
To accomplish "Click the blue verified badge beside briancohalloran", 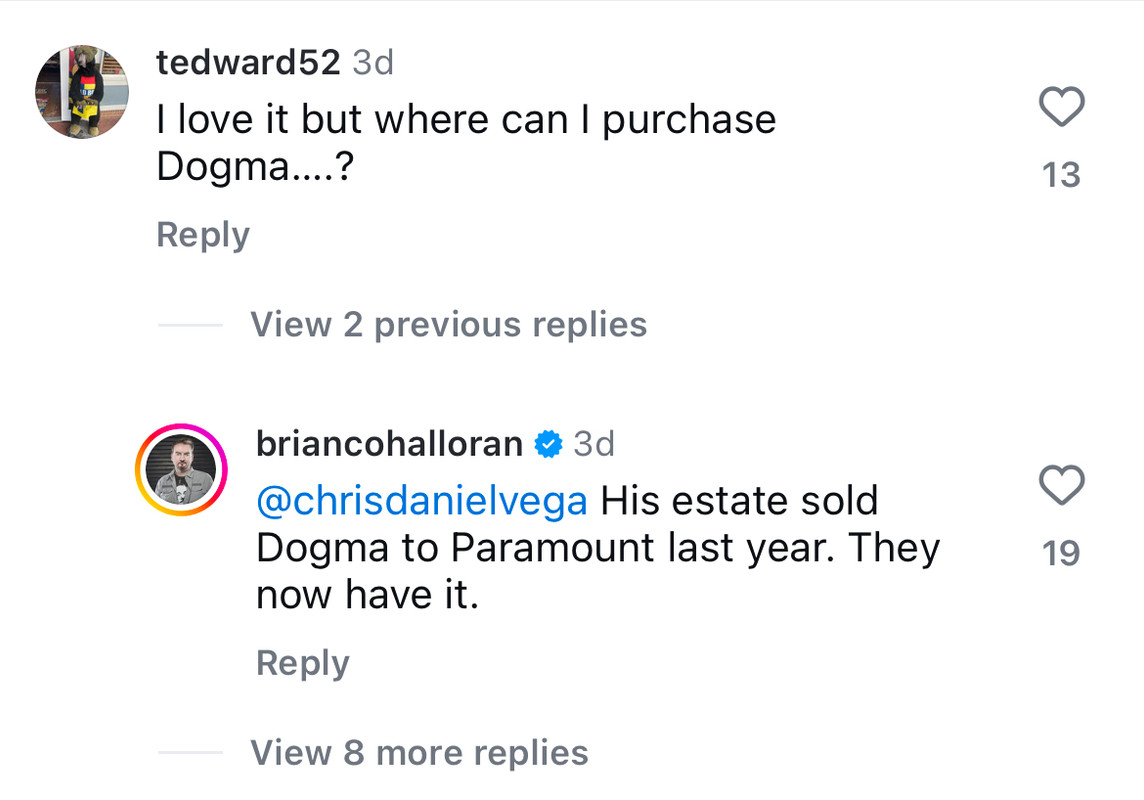I will coord(549,443).
